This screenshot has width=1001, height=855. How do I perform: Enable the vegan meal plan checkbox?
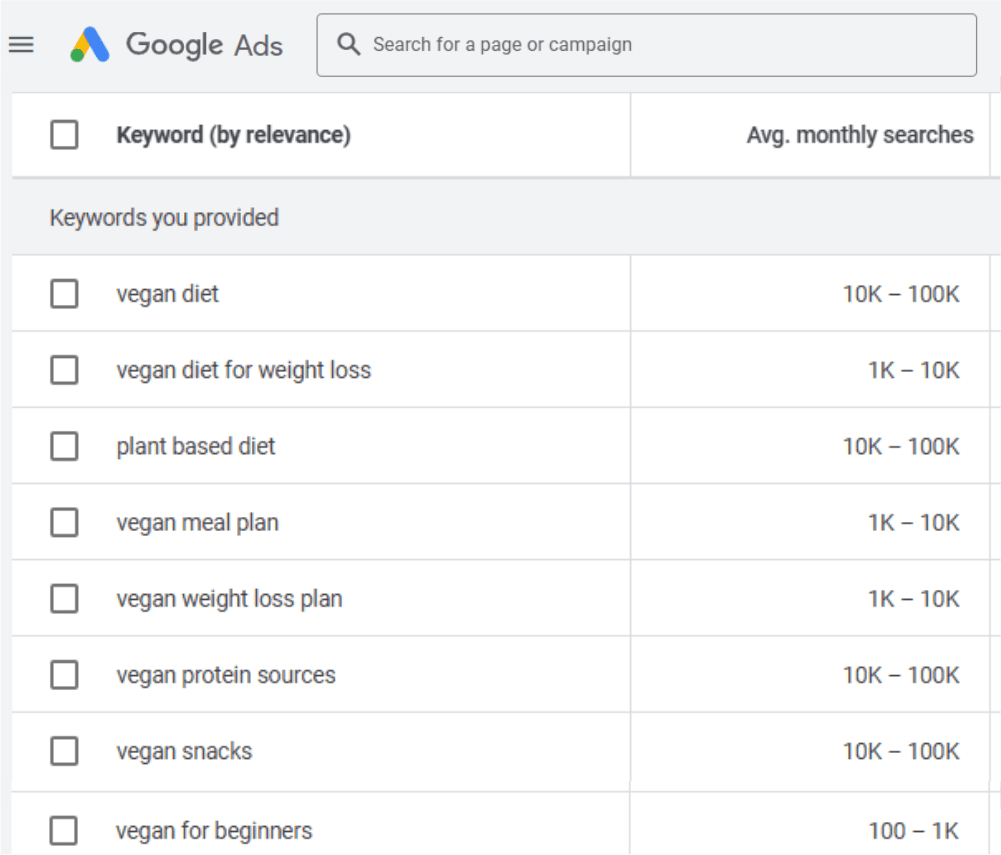click(64, 522)
